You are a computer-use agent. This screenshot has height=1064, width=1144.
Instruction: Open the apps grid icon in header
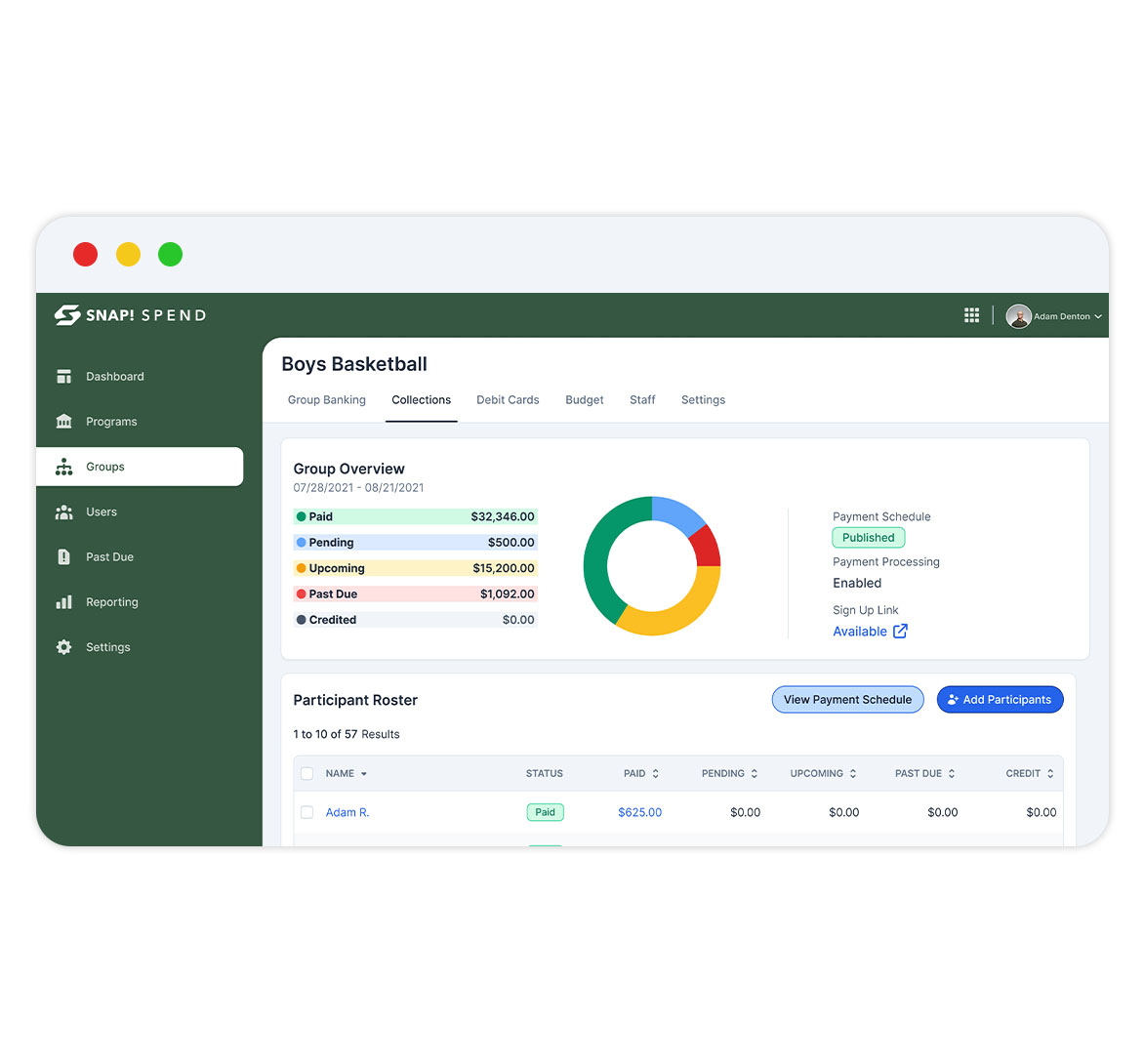click(971, 315)
